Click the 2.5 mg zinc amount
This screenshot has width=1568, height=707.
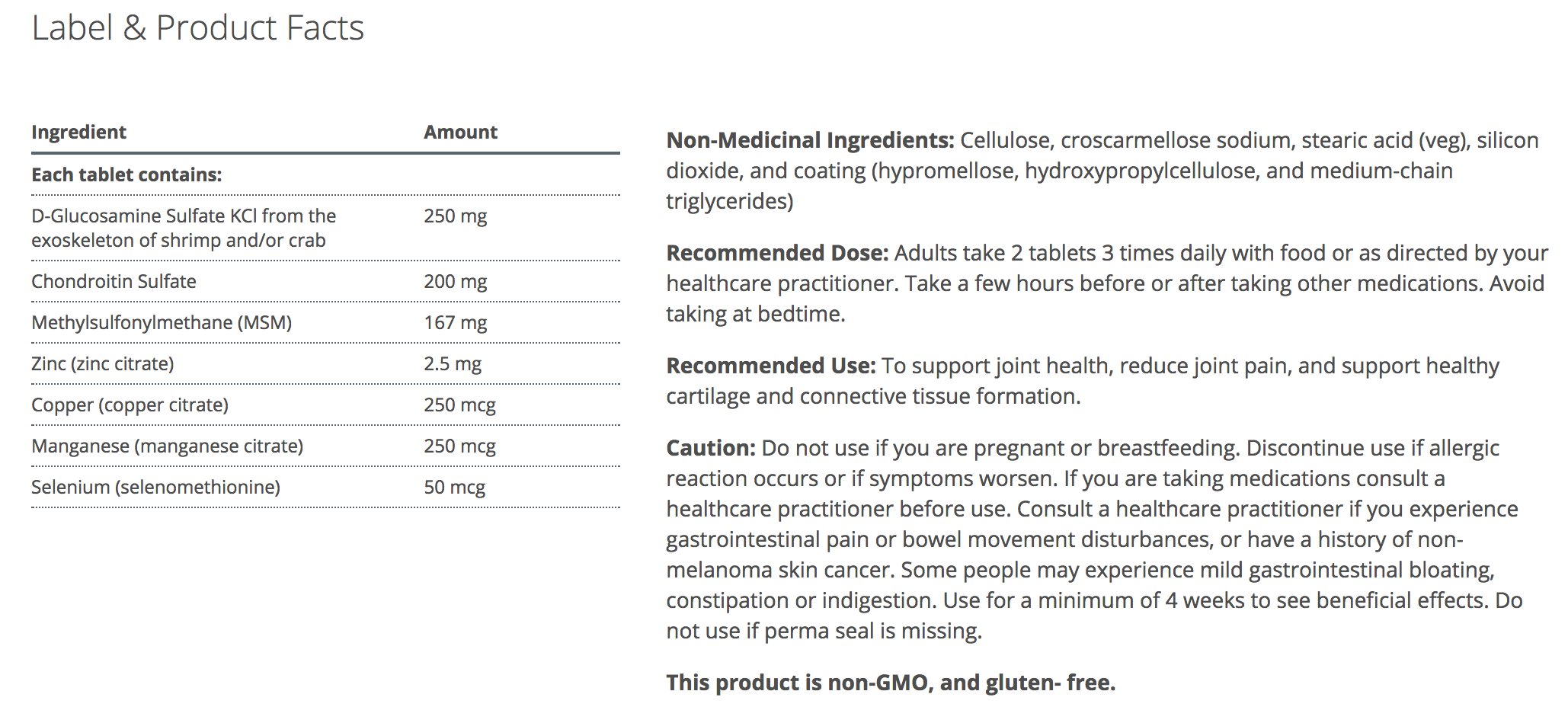pos(453,363)
